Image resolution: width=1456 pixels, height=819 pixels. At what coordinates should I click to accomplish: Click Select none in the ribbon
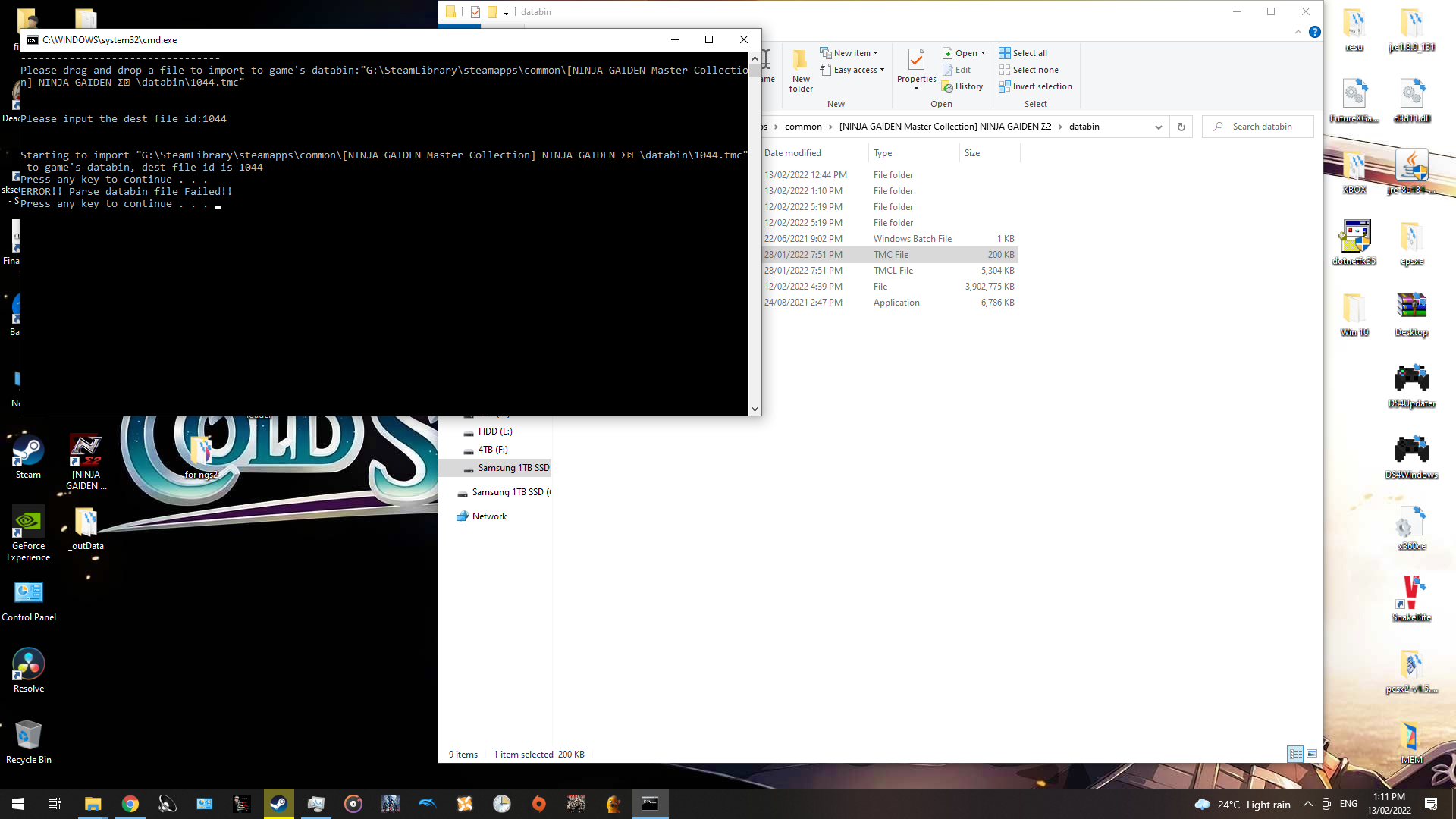[1028, 70]
